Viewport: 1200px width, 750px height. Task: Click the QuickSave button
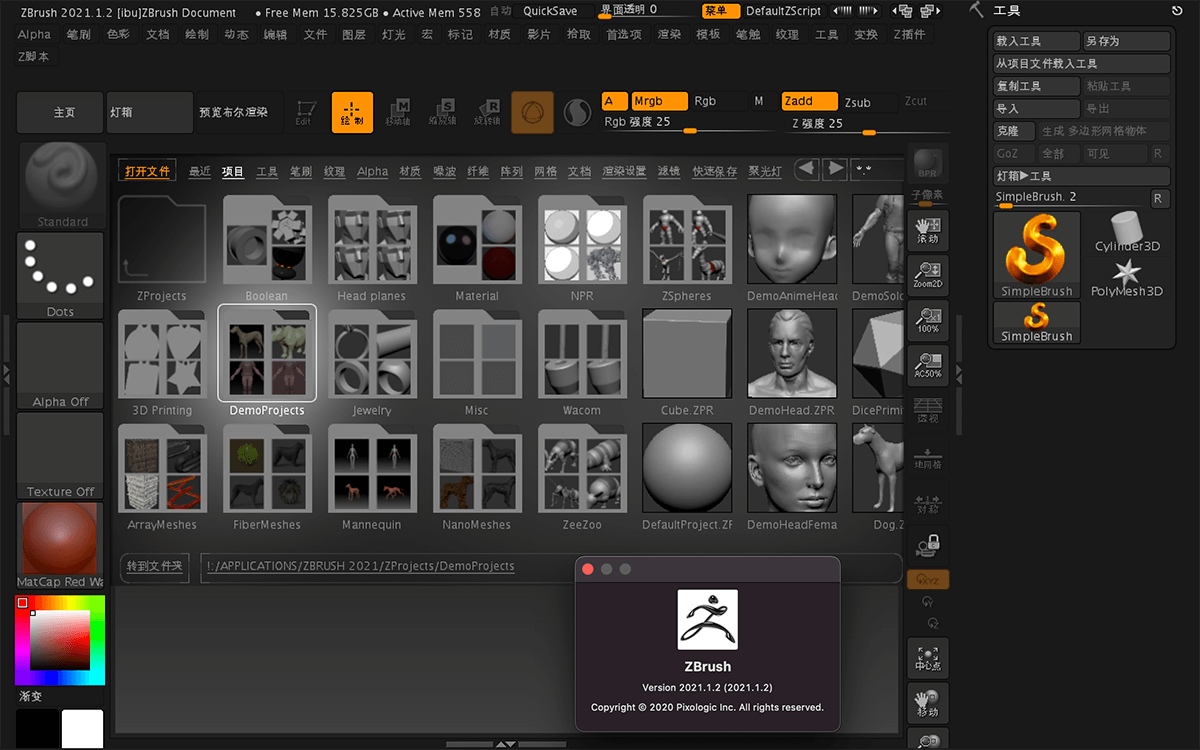coord(550,11)
